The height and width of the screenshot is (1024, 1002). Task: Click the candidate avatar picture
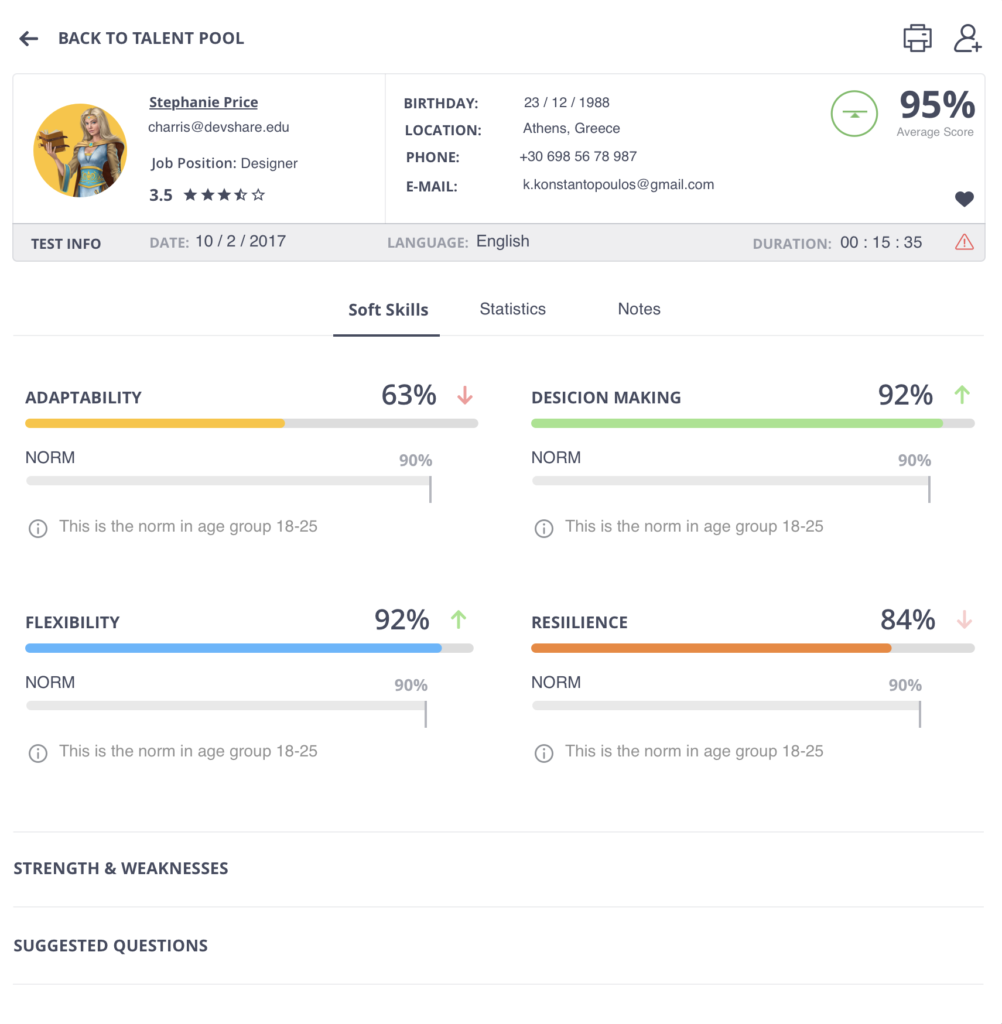point(80,150)
